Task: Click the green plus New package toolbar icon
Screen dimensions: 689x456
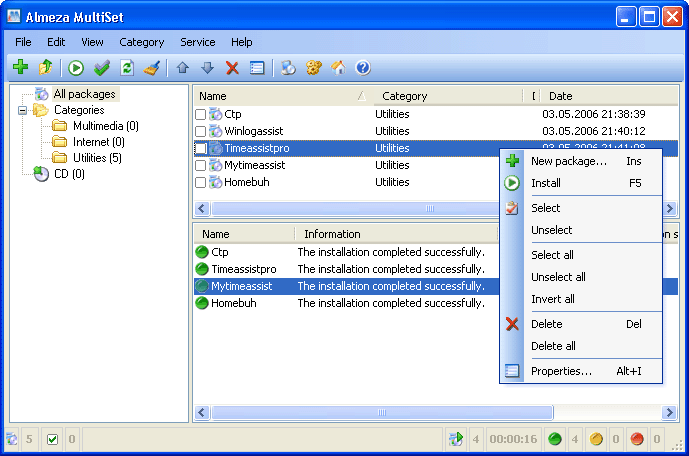Action: [x=20, y=68]
